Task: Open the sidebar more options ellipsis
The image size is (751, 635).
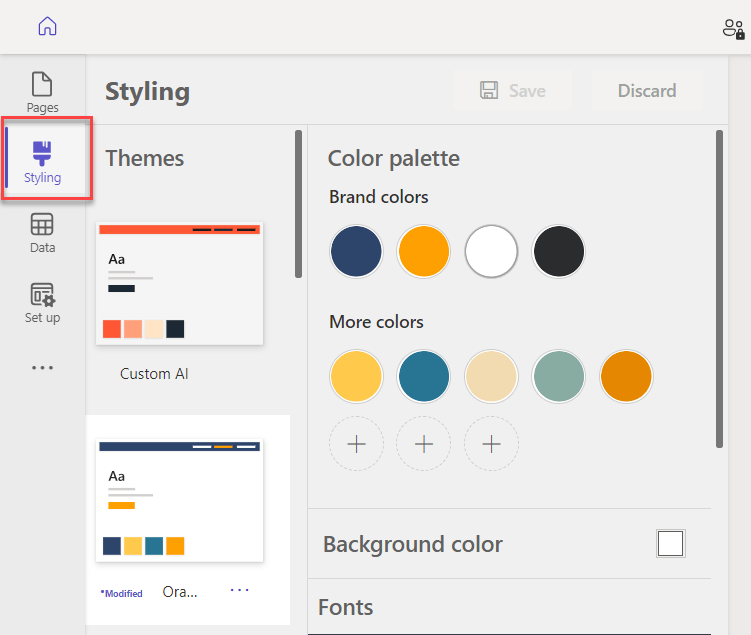Action: (42, 368)
